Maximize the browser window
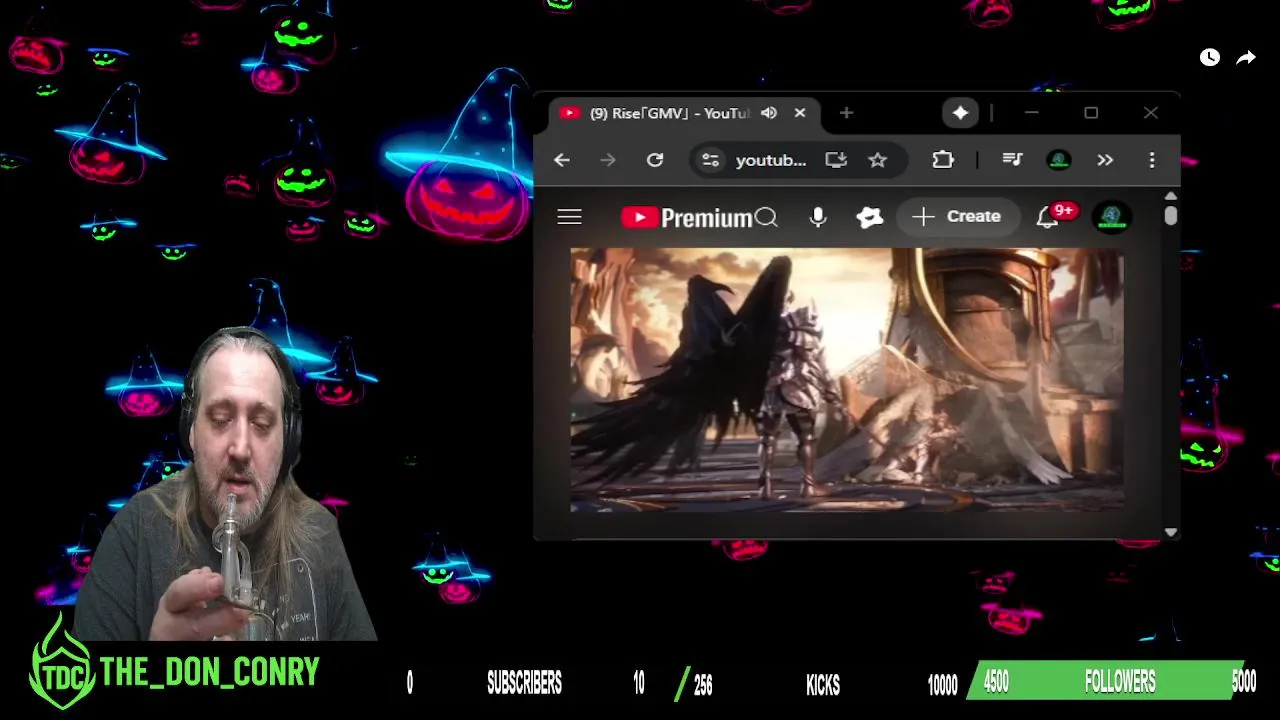 (1091, 113)
